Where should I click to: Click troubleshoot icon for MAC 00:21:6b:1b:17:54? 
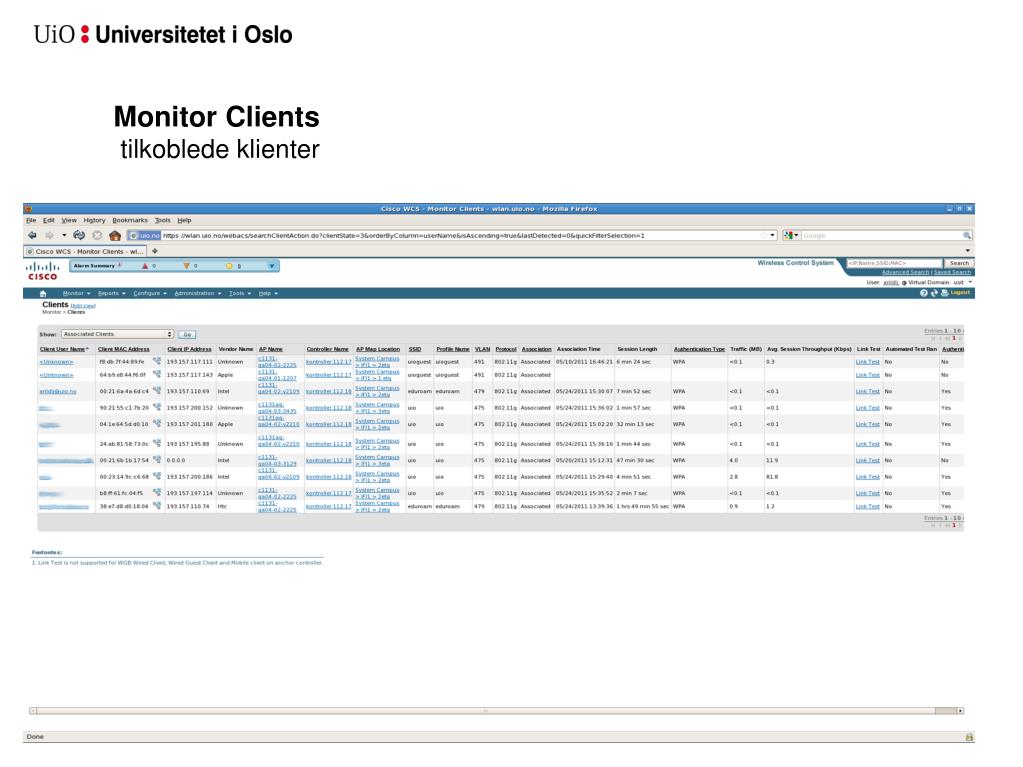157,459
